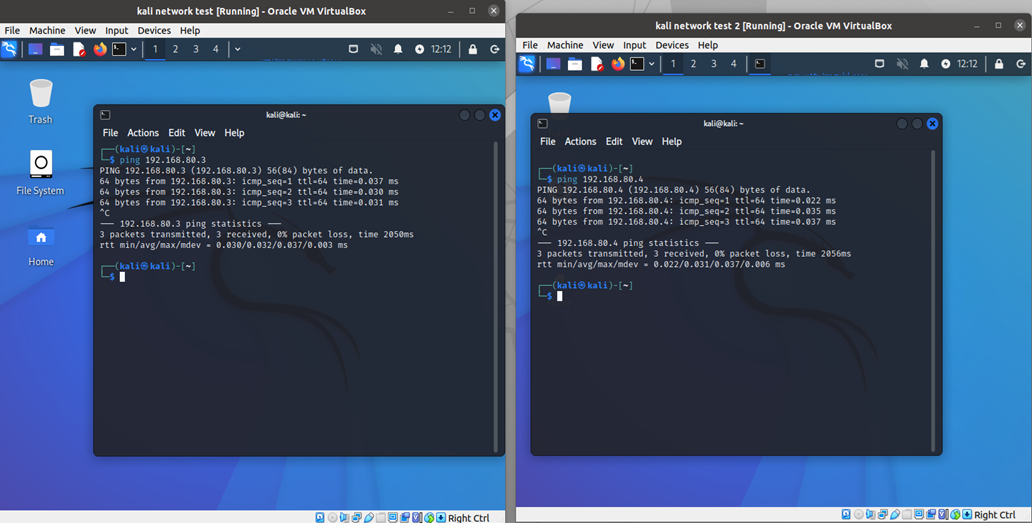Expand window list chevron after workspace 4, left VM
This screenshot has height=523, width=1032.
[x=237, y=49]
